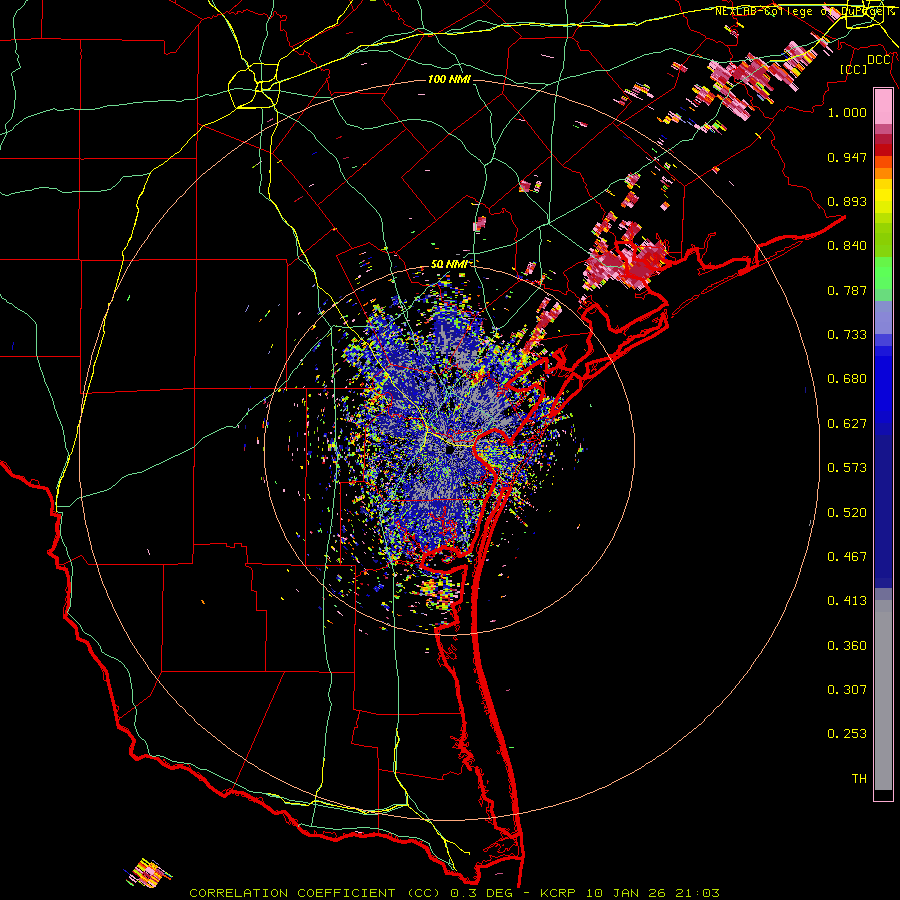The width and height of the screenshot is (900, 900).
Task: Click the 0.307 scale value
Action: (x=847, y=690)
